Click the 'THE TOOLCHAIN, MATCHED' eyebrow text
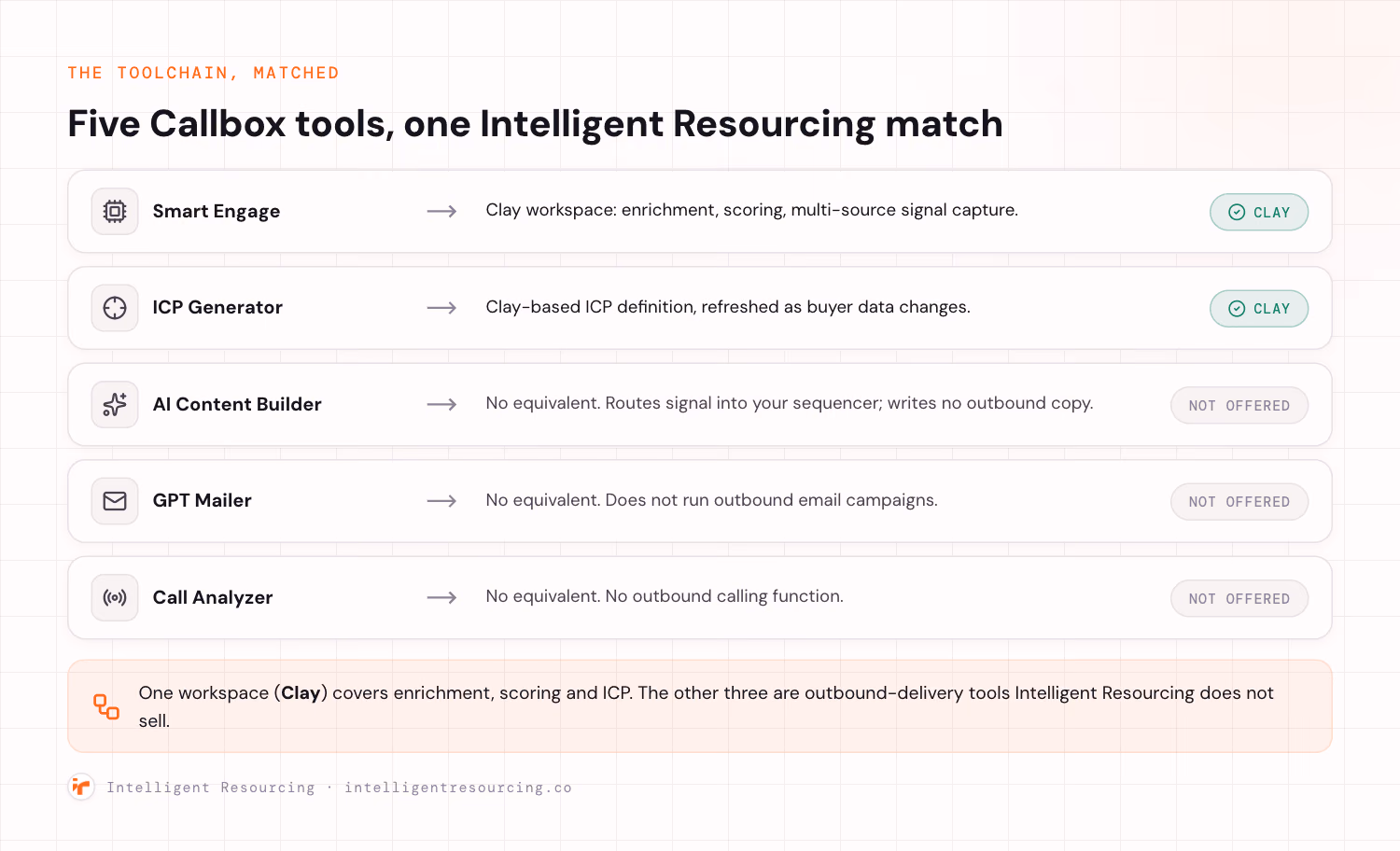 tap(203, 73)
